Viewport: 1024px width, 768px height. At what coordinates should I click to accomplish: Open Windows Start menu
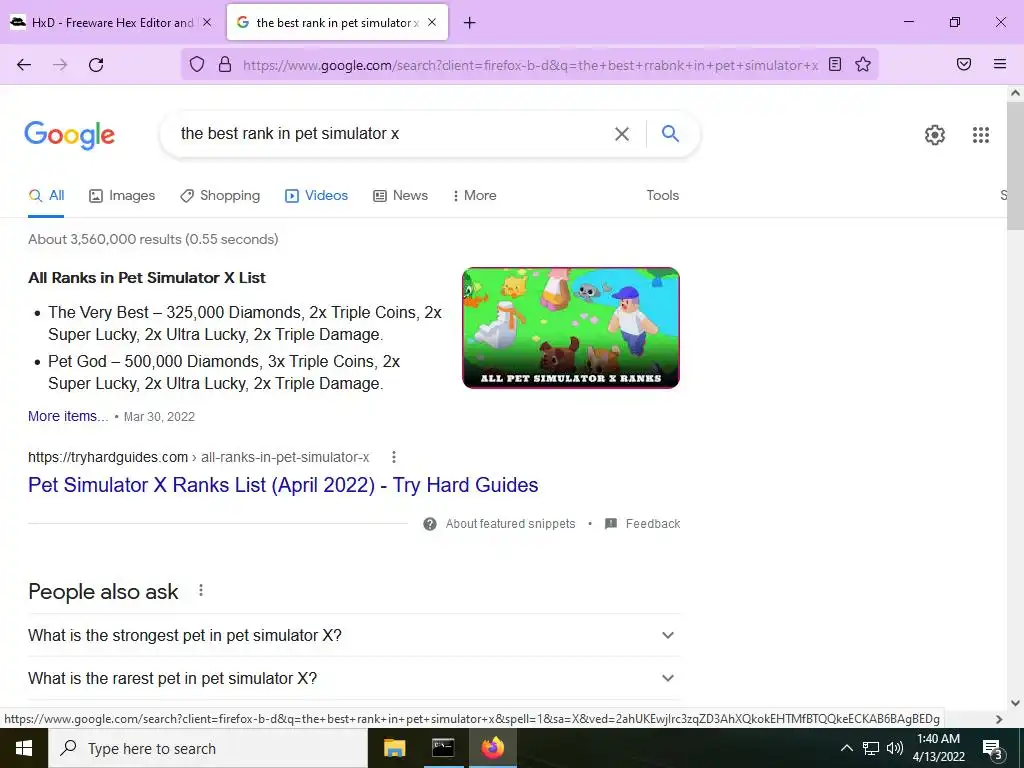(24, 748)
